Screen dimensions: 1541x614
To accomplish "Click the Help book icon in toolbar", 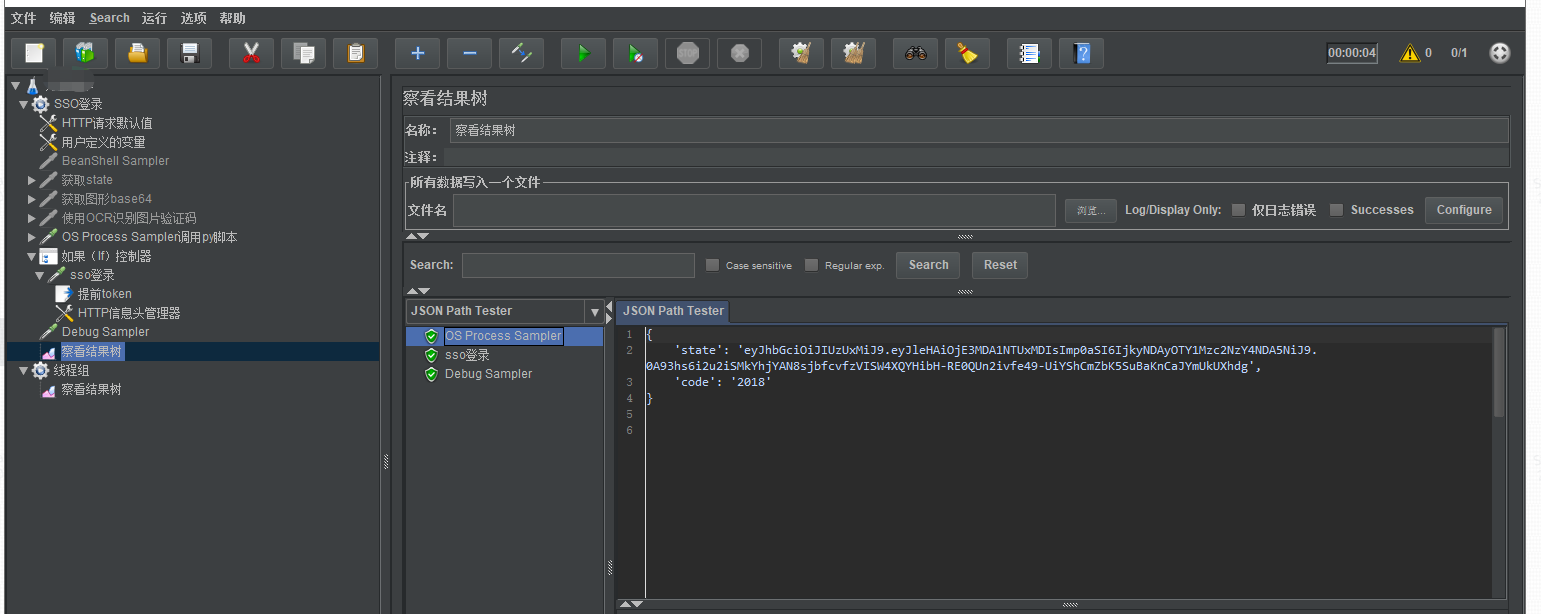I will 1081,53.
